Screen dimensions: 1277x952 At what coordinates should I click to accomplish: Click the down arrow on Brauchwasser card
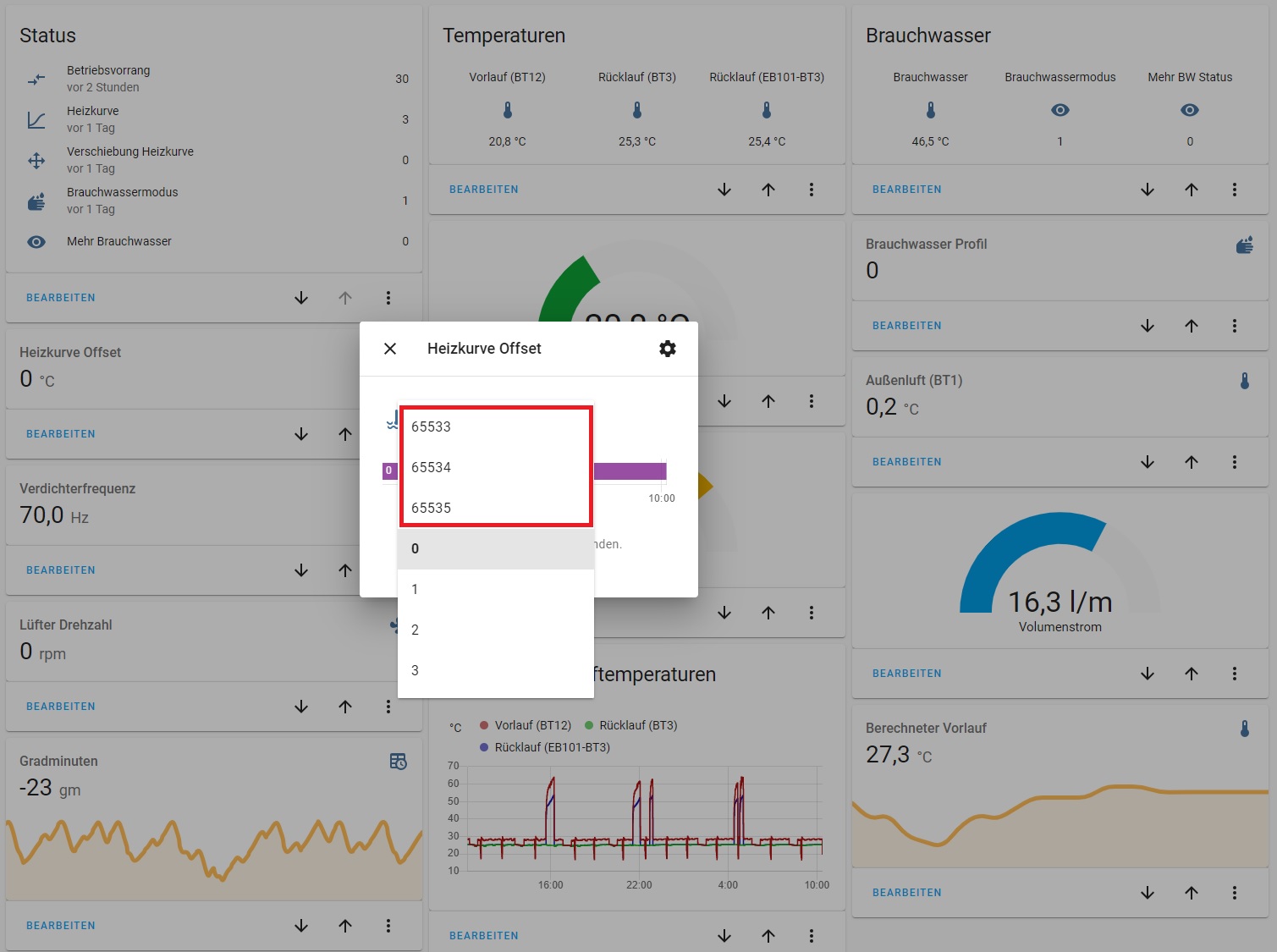1147,190
